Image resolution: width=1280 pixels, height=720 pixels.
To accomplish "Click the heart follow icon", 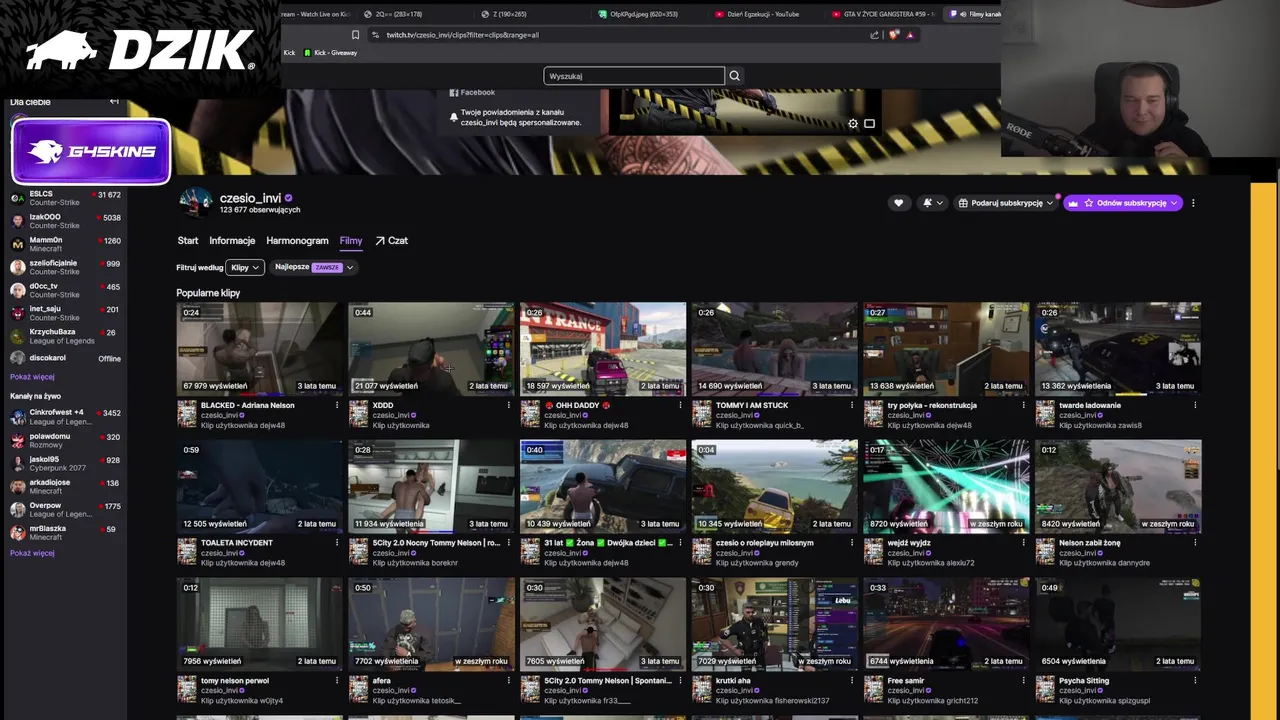I will [x=898, y=203].
